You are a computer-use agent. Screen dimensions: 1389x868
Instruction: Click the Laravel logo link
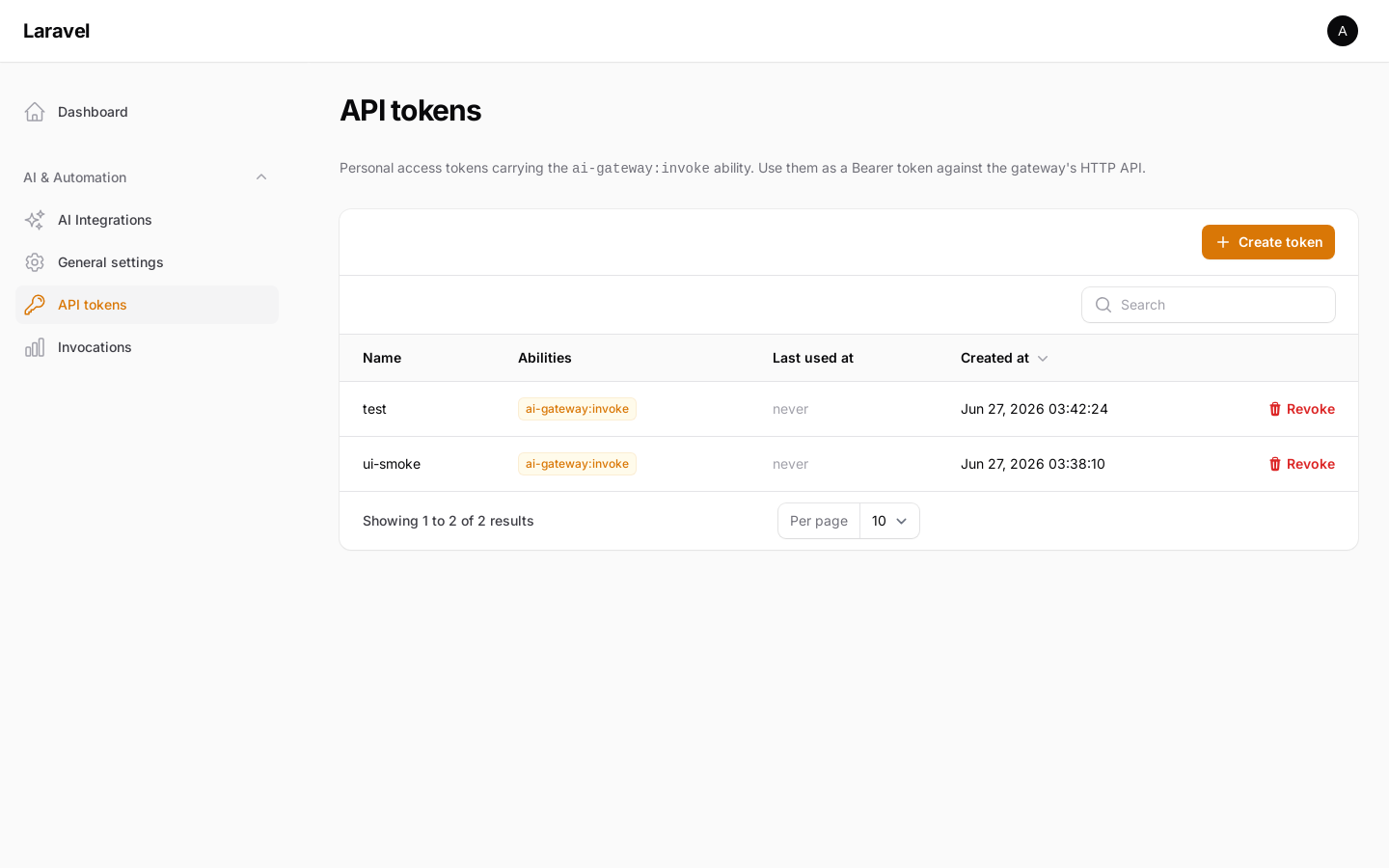coord(56,31)
